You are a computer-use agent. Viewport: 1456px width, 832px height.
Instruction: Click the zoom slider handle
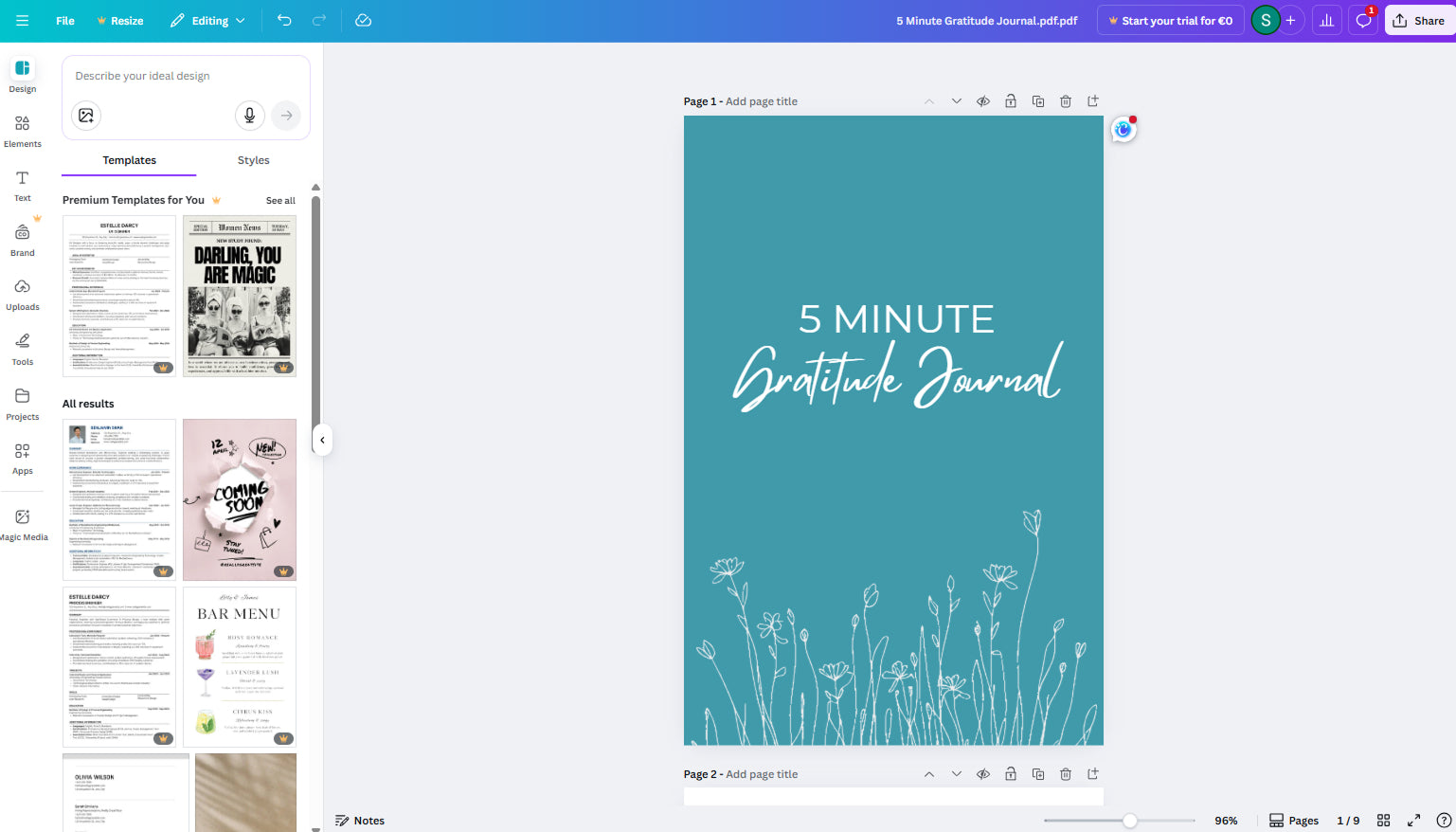point(1129,821)
